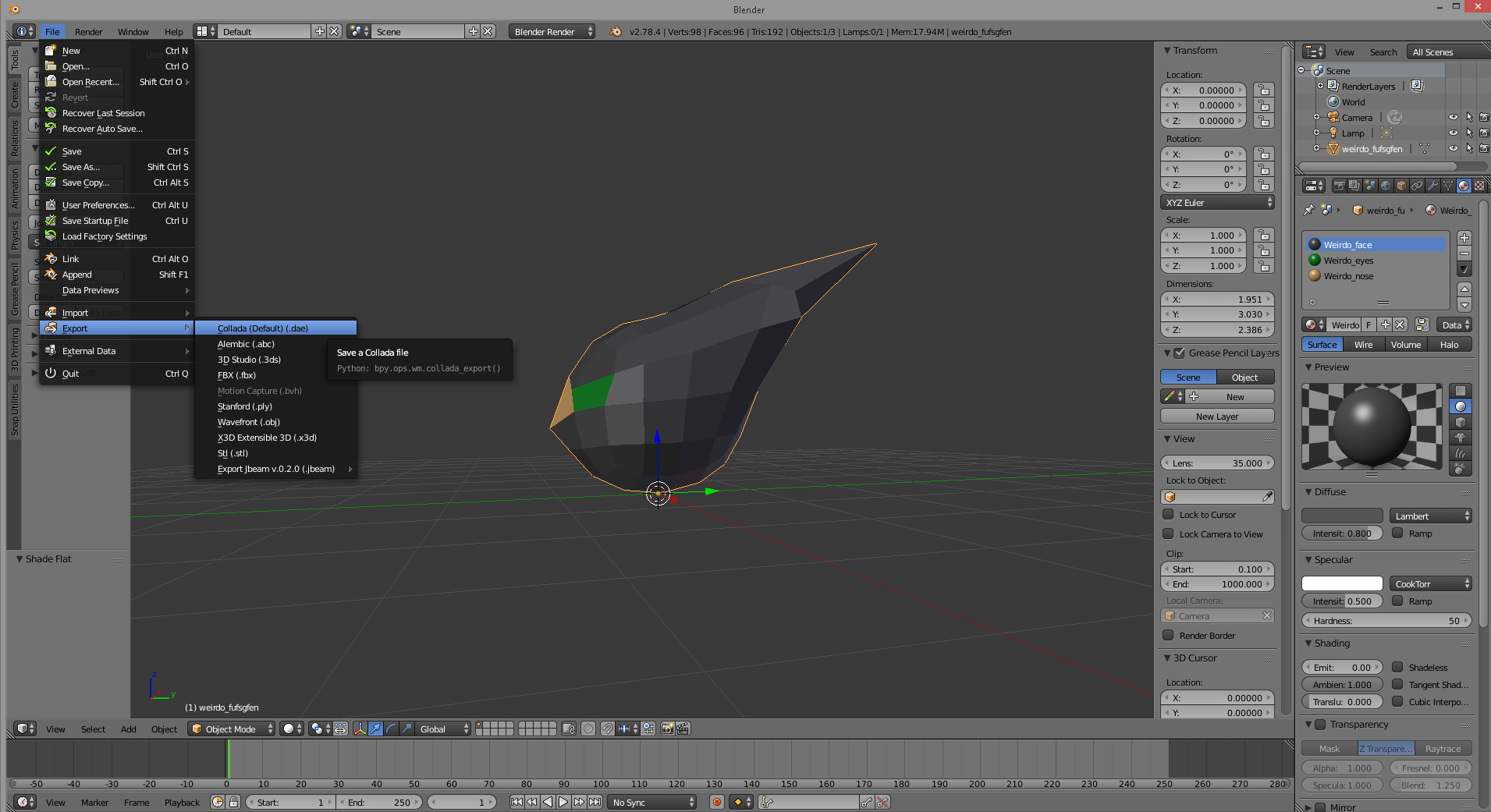Screen dimensions: 1491x812
Task: Open the Texture checker tab
Action: point(1479,186)
